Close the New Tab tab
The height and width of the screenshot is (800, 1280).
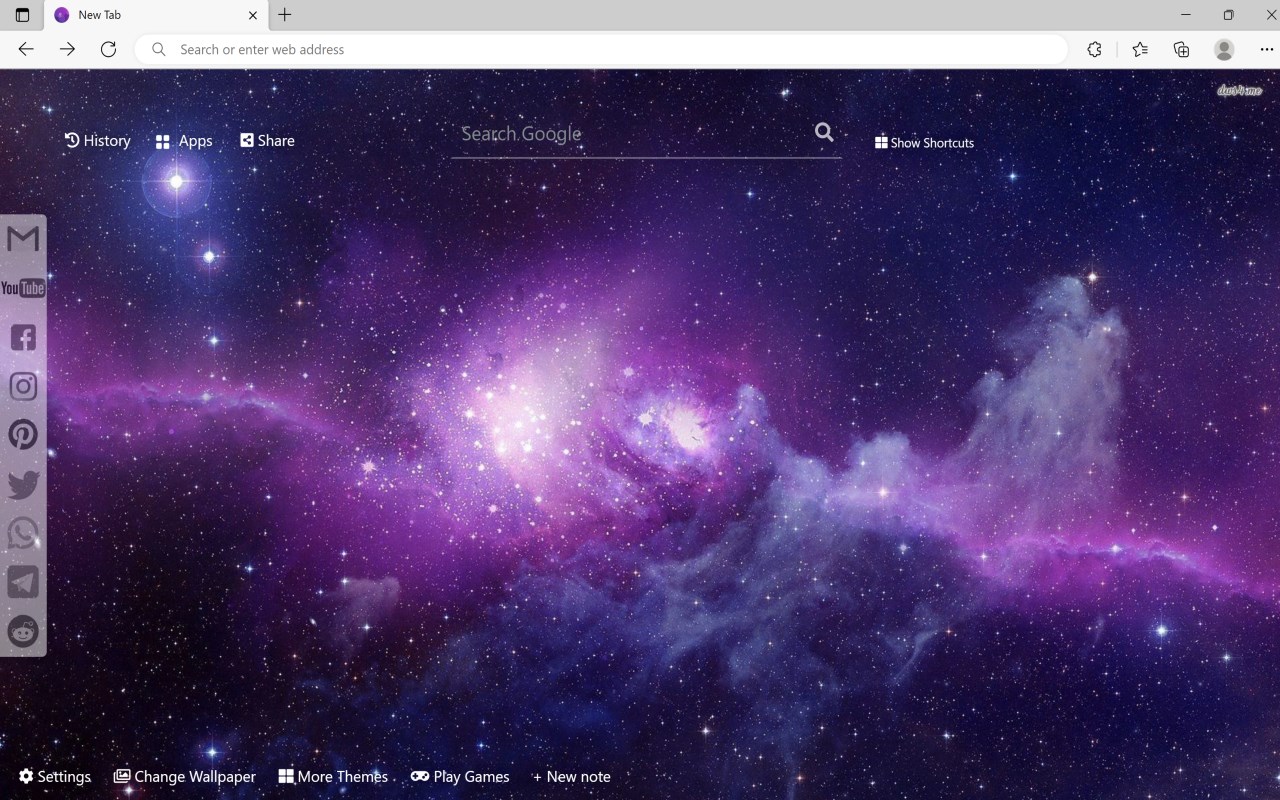[x=253, y=15]
